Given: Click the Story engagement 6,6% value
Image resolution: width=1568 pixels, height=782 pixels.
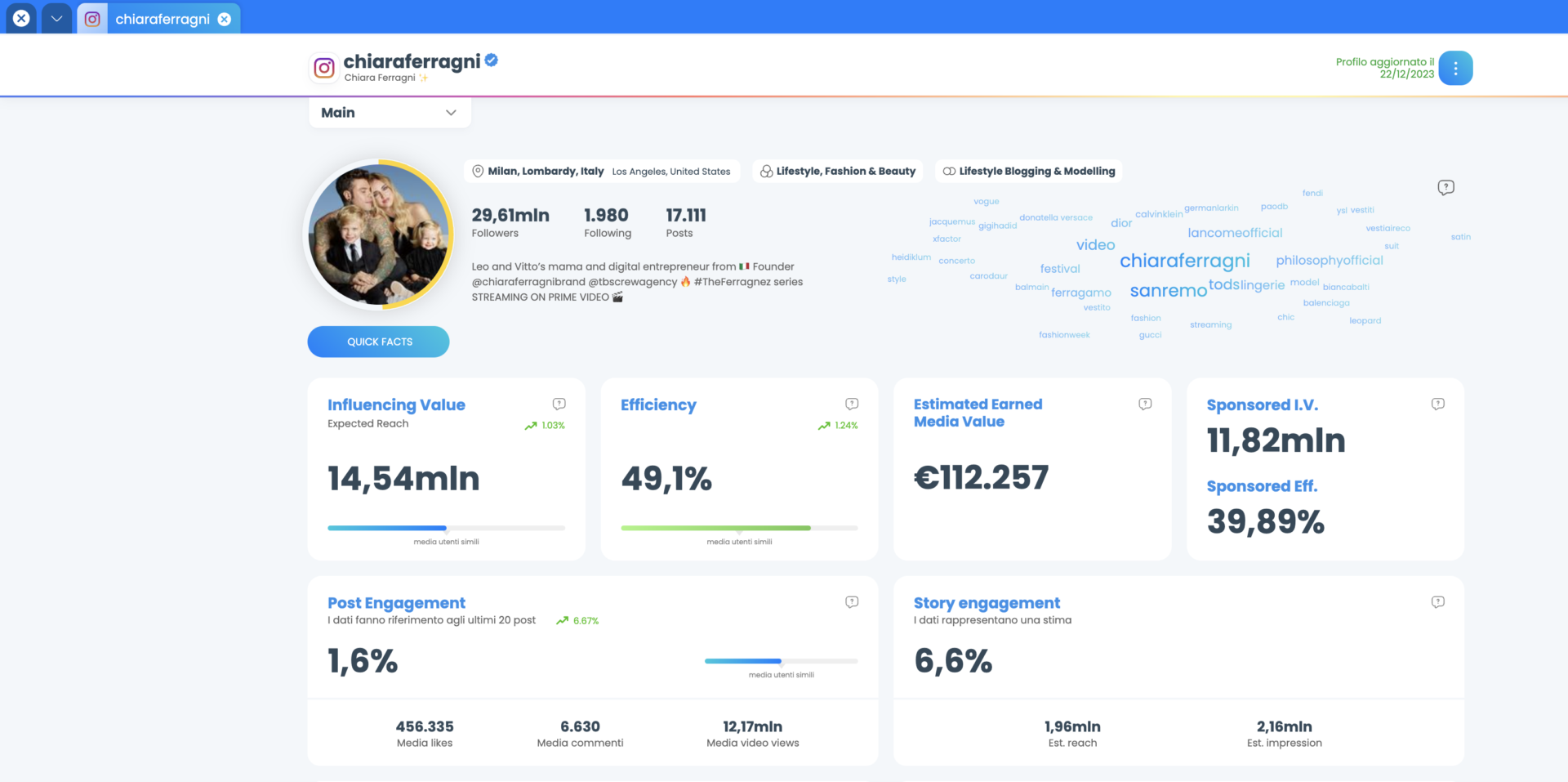Looking at the screenshot, I should click(x=953, y=661).
